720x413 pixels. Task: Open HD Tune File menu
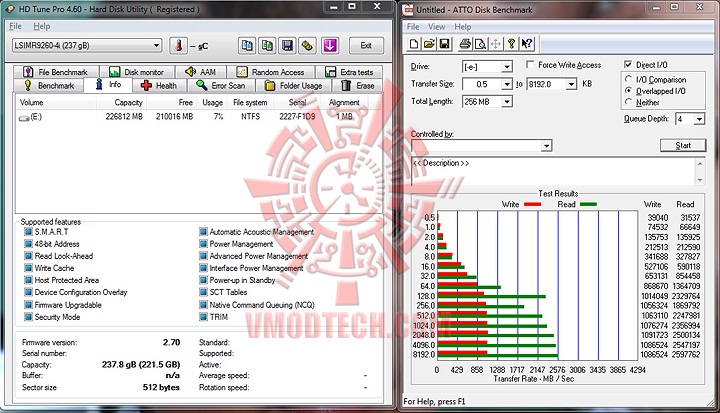point(15,26)
